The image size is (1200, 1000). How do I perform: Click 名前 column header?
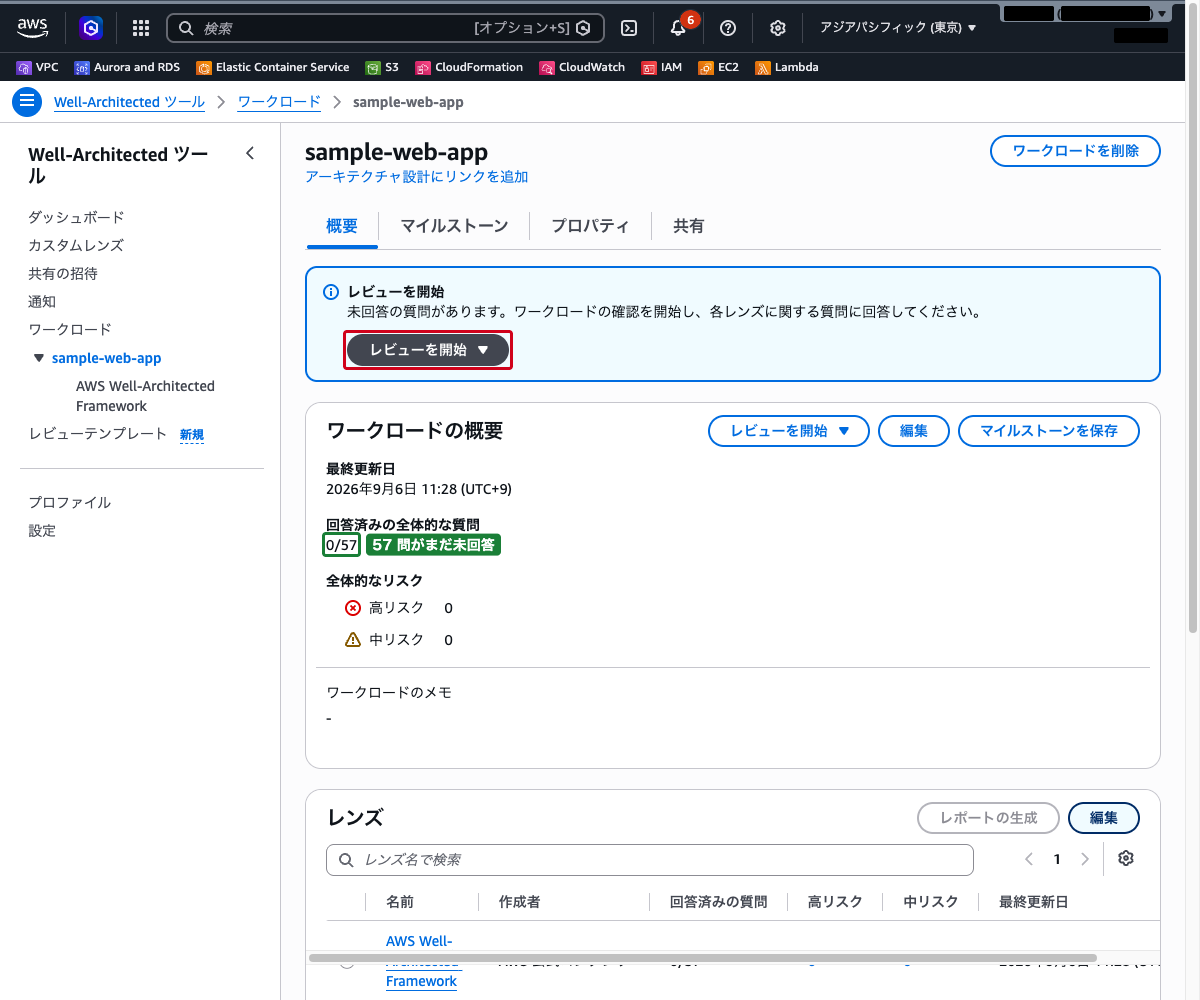(400, 902)
